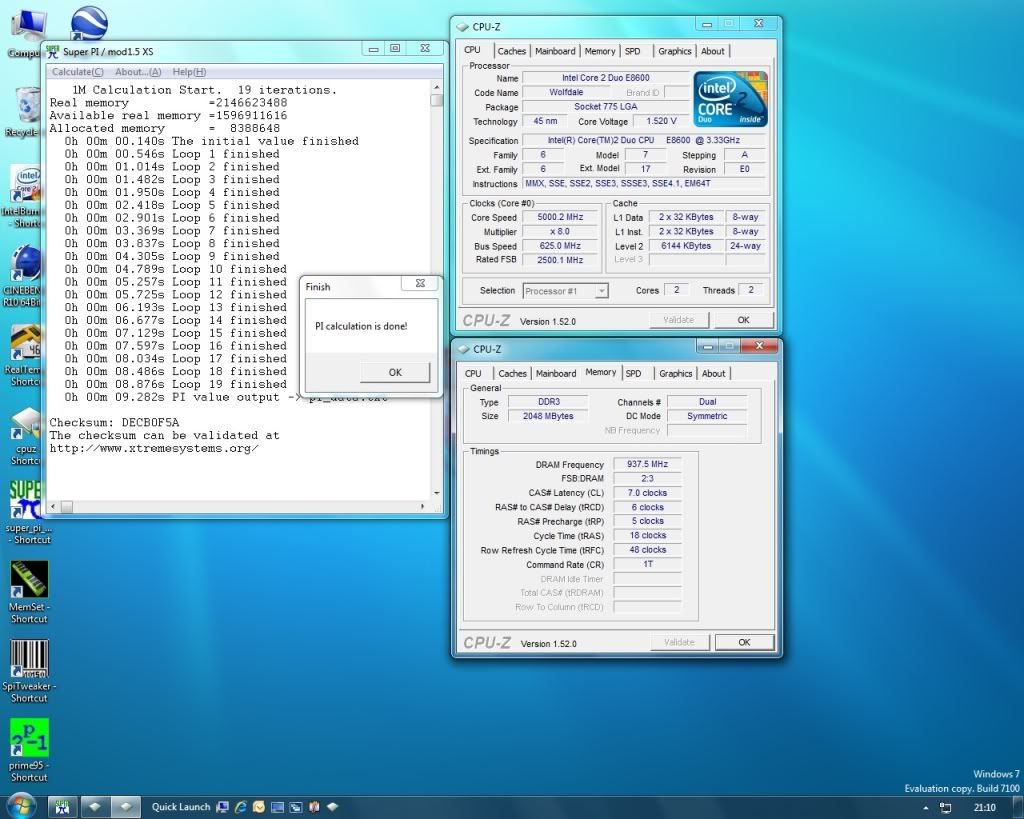Viewport: 1024px width, 819px height.
Task: Close the Finish dialog
Action: point(421,283)
